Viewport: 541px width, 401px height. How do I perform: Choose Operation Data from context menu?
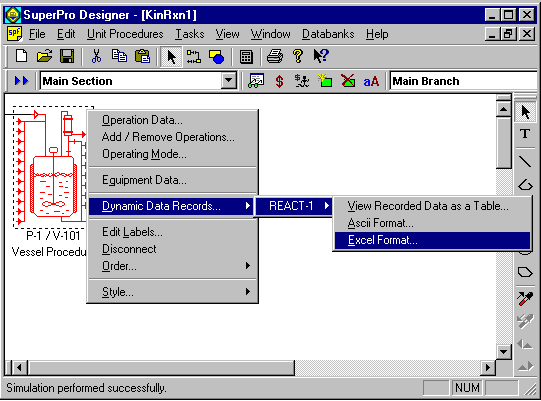[x=172, y=120]
